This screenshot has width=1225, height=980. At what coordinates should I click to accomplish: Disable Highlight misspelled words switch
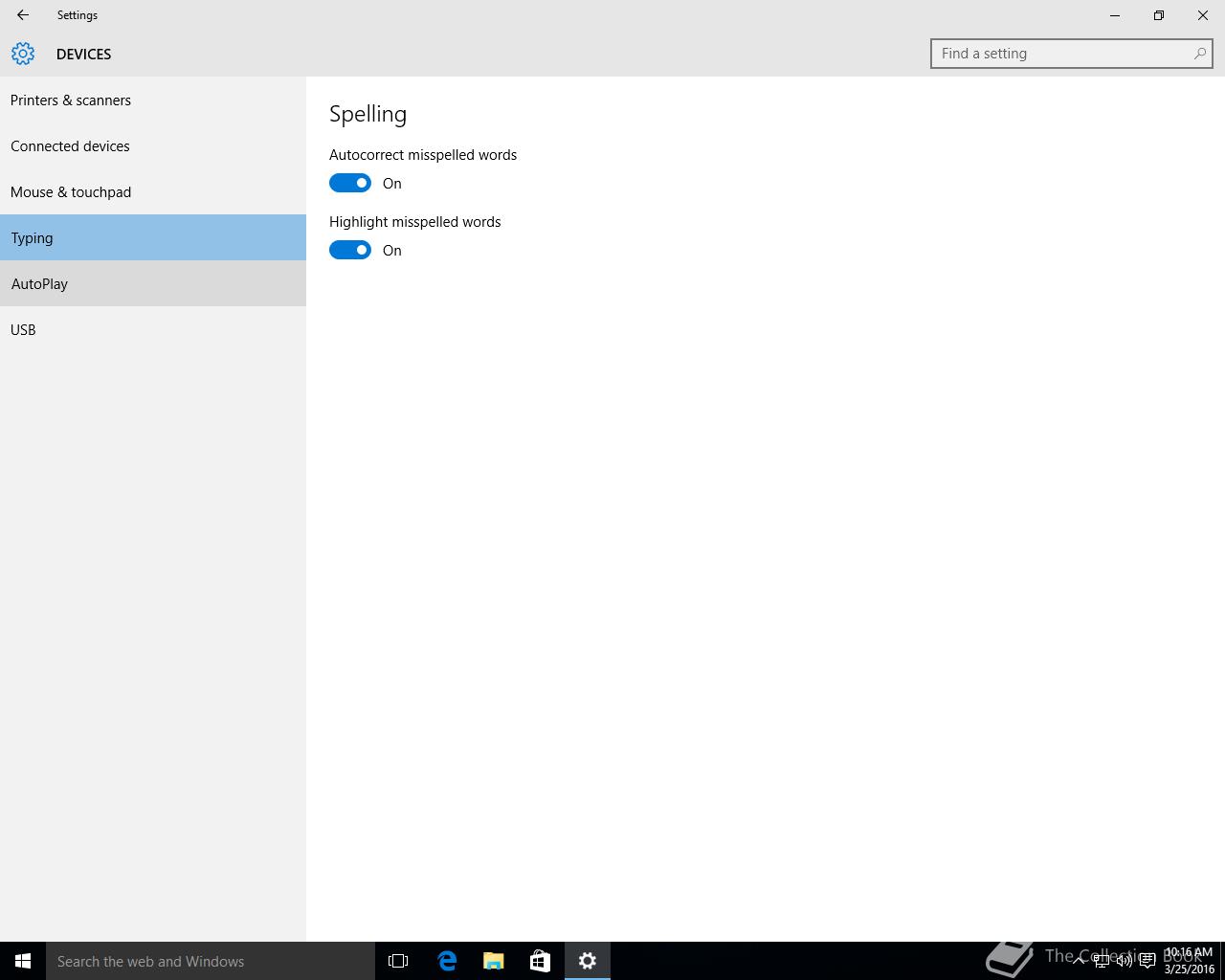coord(350,250)
